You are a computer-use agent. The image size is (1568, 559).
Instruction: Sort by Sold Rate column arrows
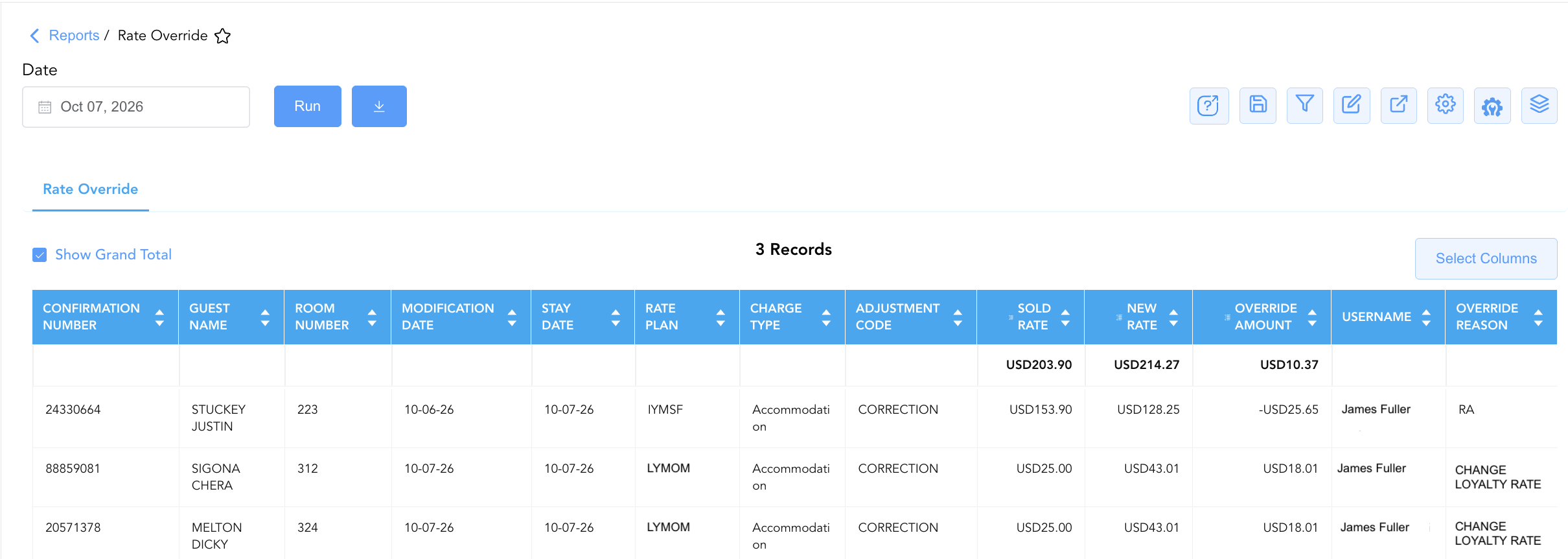[1065, 317]
